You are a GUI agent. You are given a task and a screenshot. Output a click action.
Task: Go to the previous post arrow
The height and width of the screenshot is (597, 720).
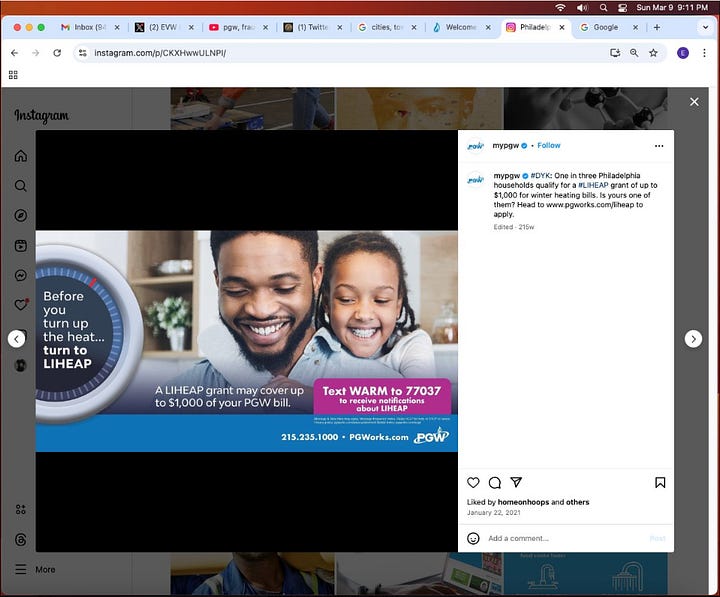pyautogui.click(x=17, y=339)
